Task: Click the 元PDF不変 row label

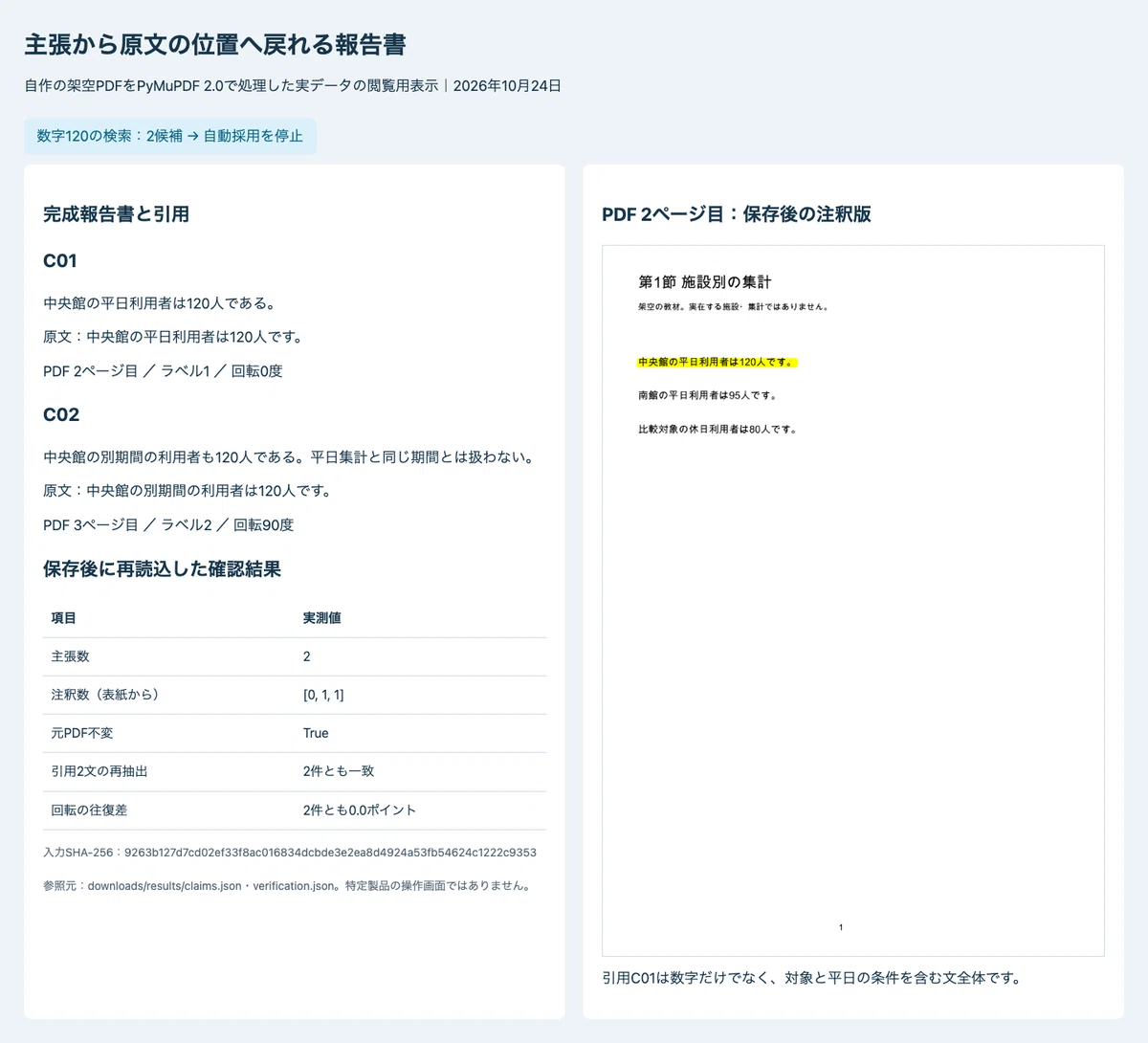Action: [x=82, y=733]
